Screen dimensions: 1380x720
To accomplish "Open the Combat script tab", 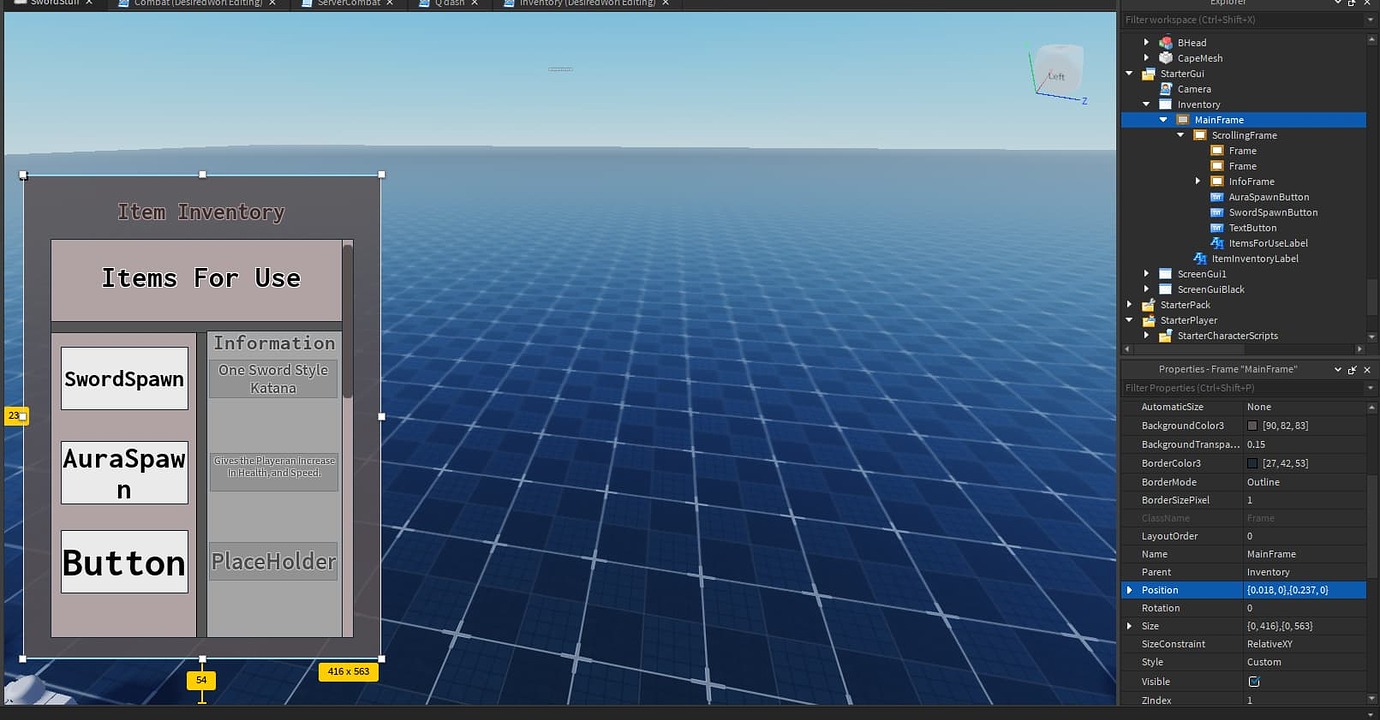I will pyautogui.click(x=198, y=4).
